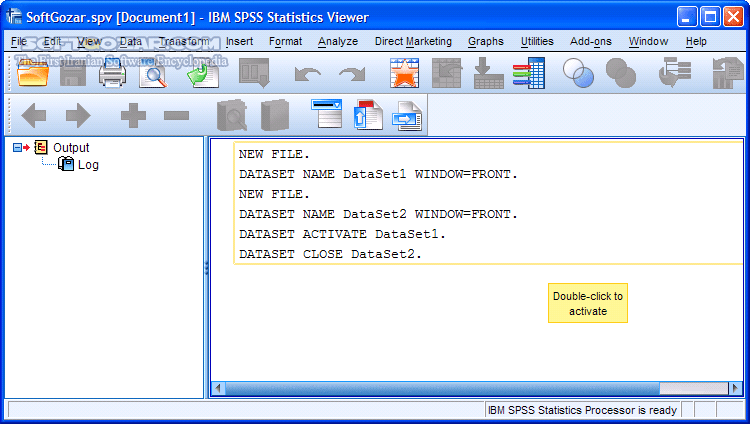Viewport: 750px width, 424px height.
Task: Click the Export output icon
Action: coord(203,74)
